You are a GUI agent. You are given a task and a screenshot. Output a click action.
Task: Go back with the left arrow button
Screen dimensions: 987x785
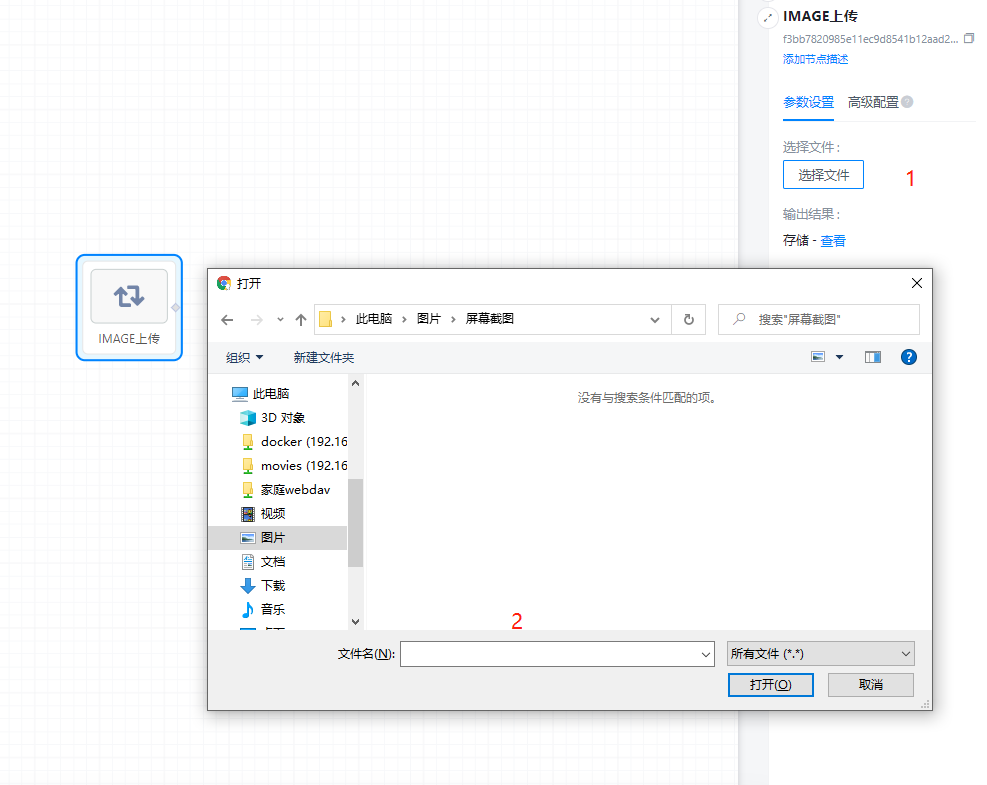[x=227, y=320]
